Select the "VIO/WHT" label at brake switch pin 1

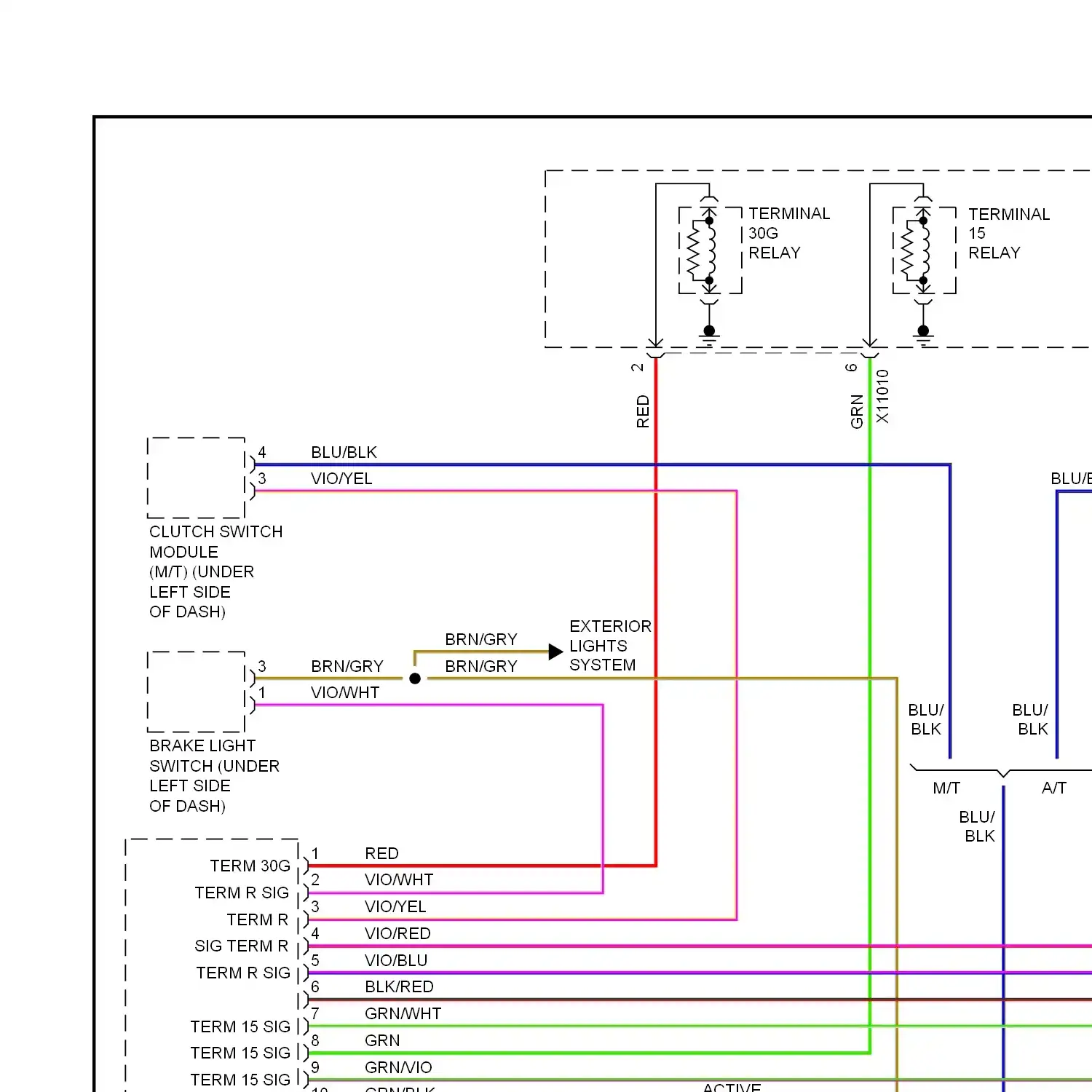click(x=345, y=692)
